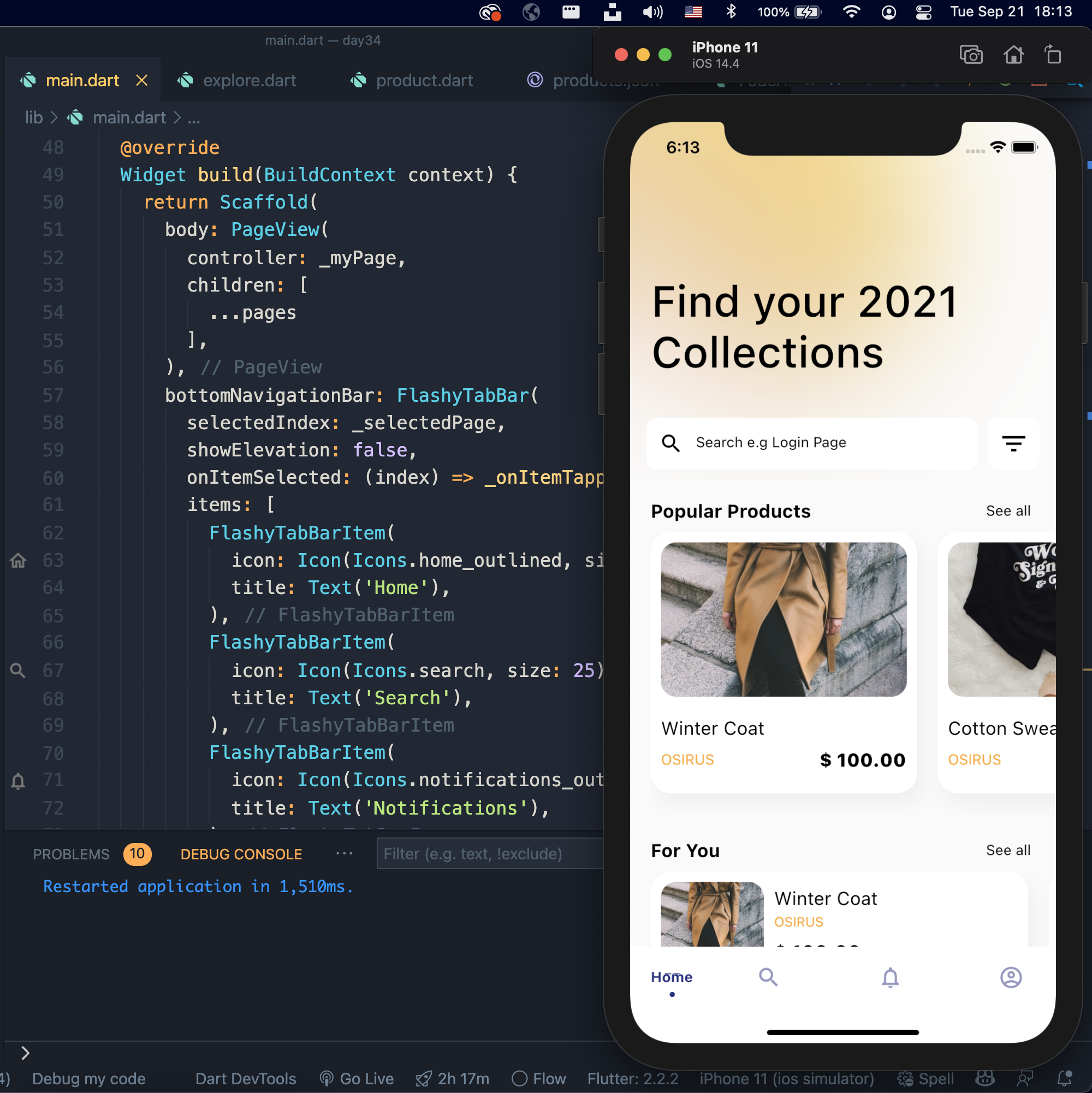Expand the debug console input chevron

click(x=25, y=1053)
